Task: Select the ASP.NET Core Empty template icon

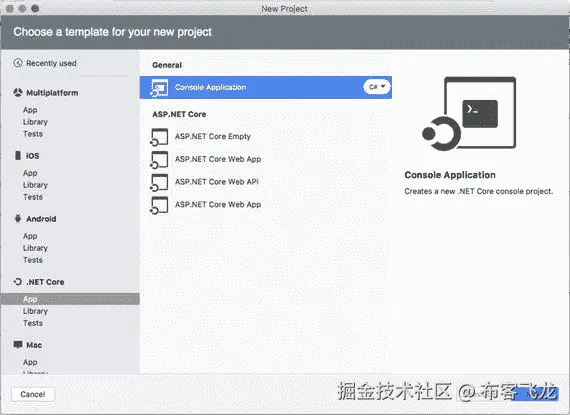Action: tap(159, 137)
